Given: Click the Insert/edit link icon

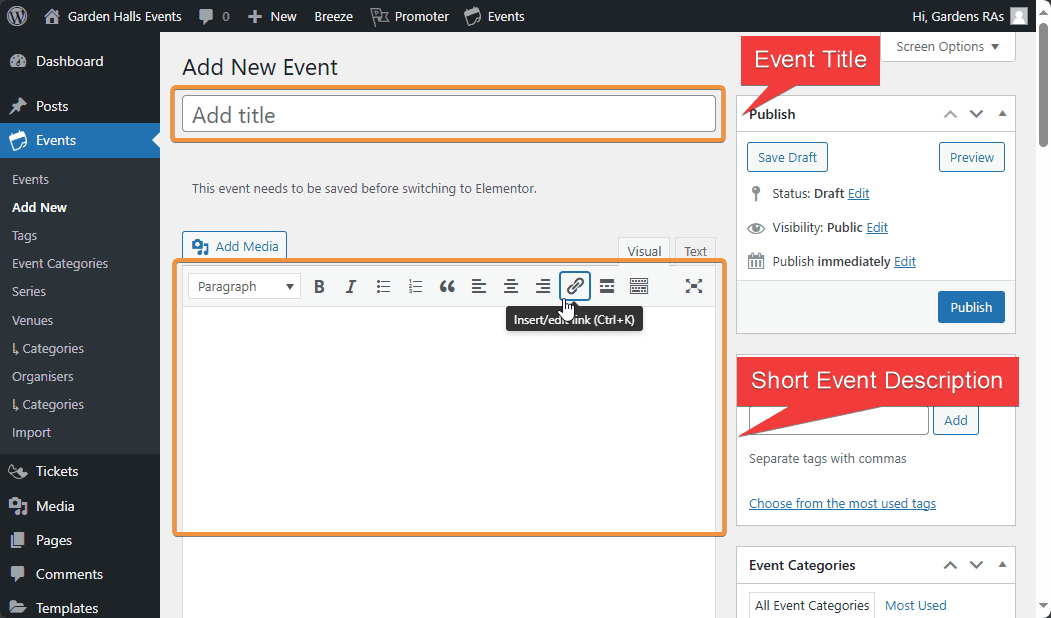Looking at the screenshot, I should pos(575,286).
